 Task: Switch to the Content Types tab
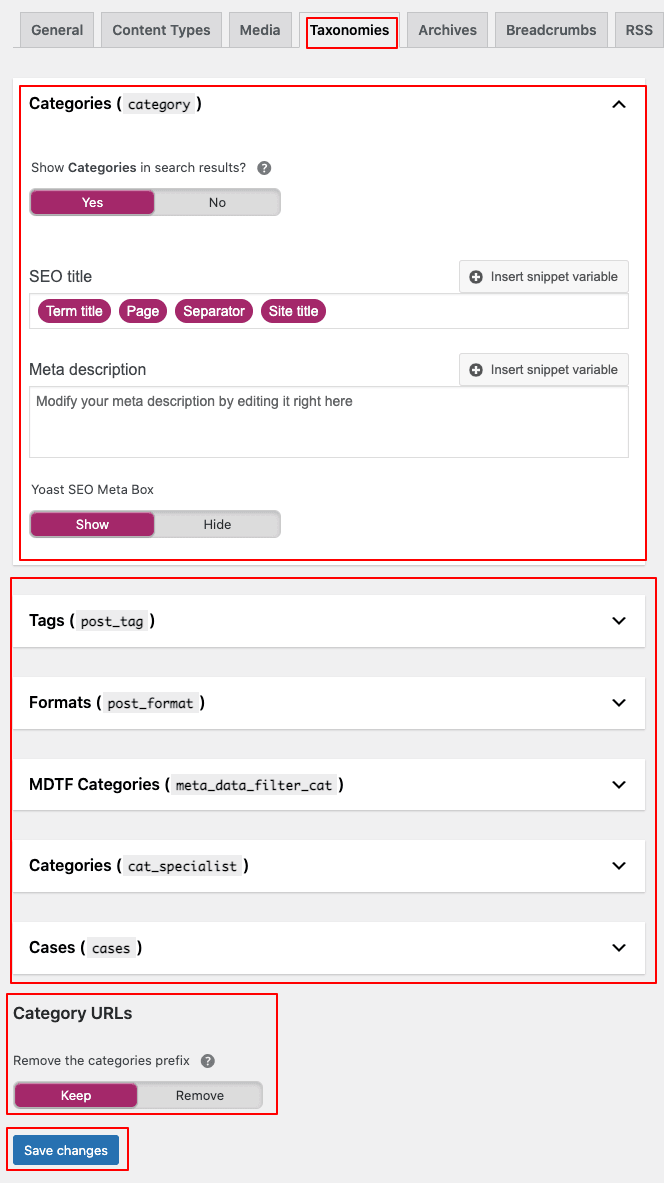tap(161, 30)
